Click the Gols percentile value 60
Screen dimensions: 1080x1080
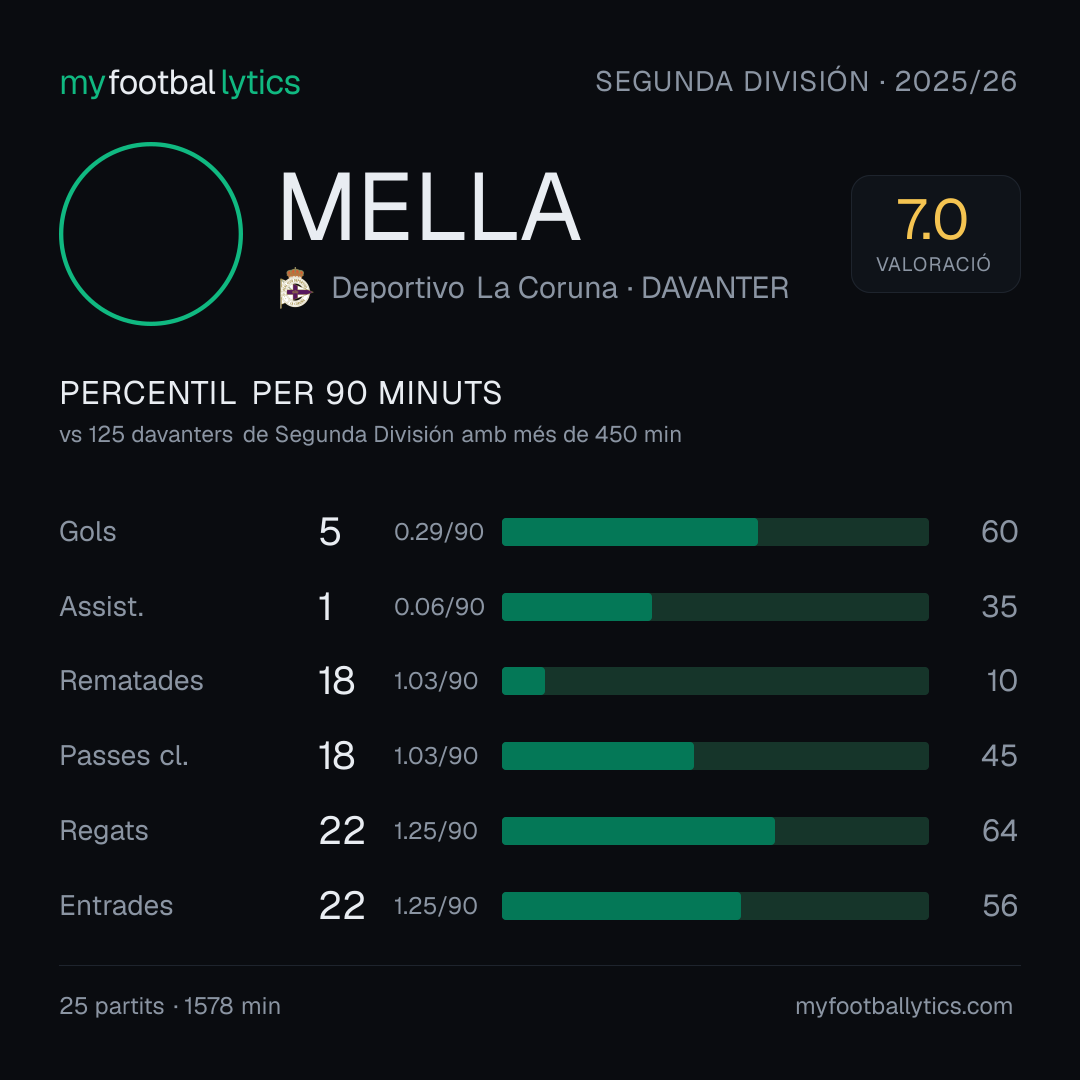click(x=999, y=532)
